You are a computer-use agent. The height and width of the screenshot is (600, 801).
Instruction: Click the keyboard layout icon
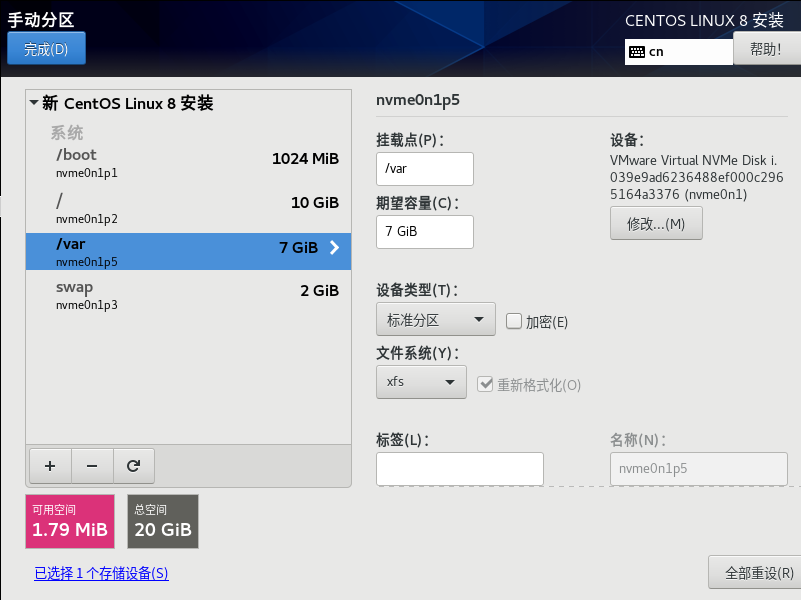pyautogui.click(x=637, y=52)
